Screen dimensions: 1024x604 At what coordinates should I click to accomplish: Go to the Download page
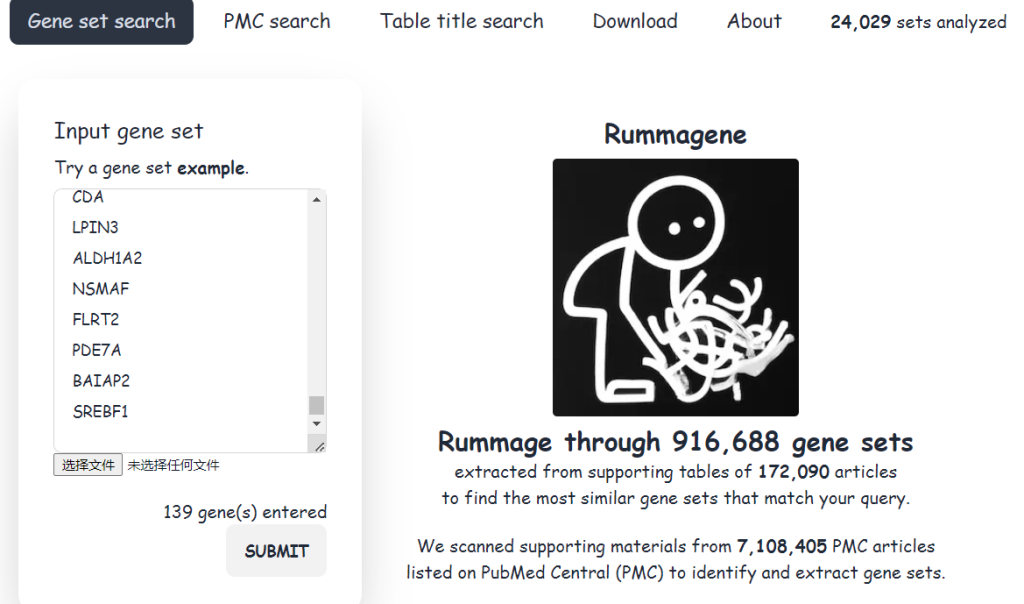(x=634, y=21)
